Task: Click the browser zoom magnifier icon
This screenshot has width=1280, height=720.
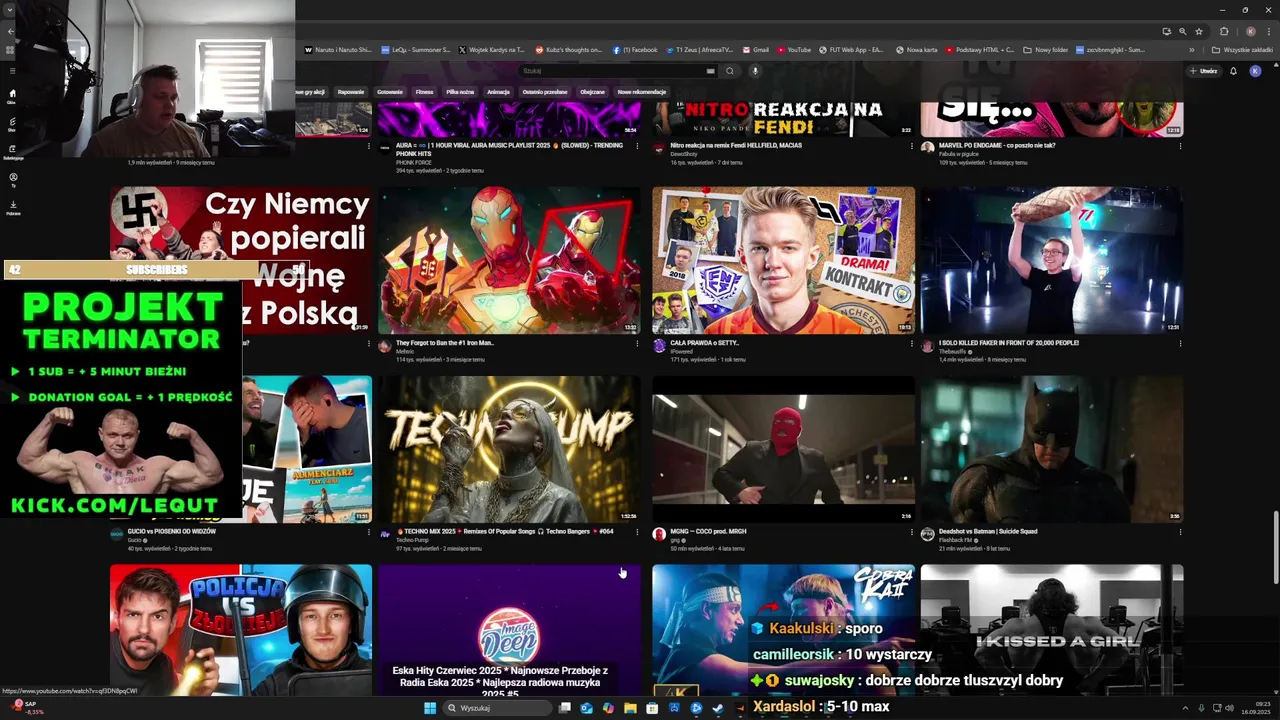Action: click(1182, 31)
